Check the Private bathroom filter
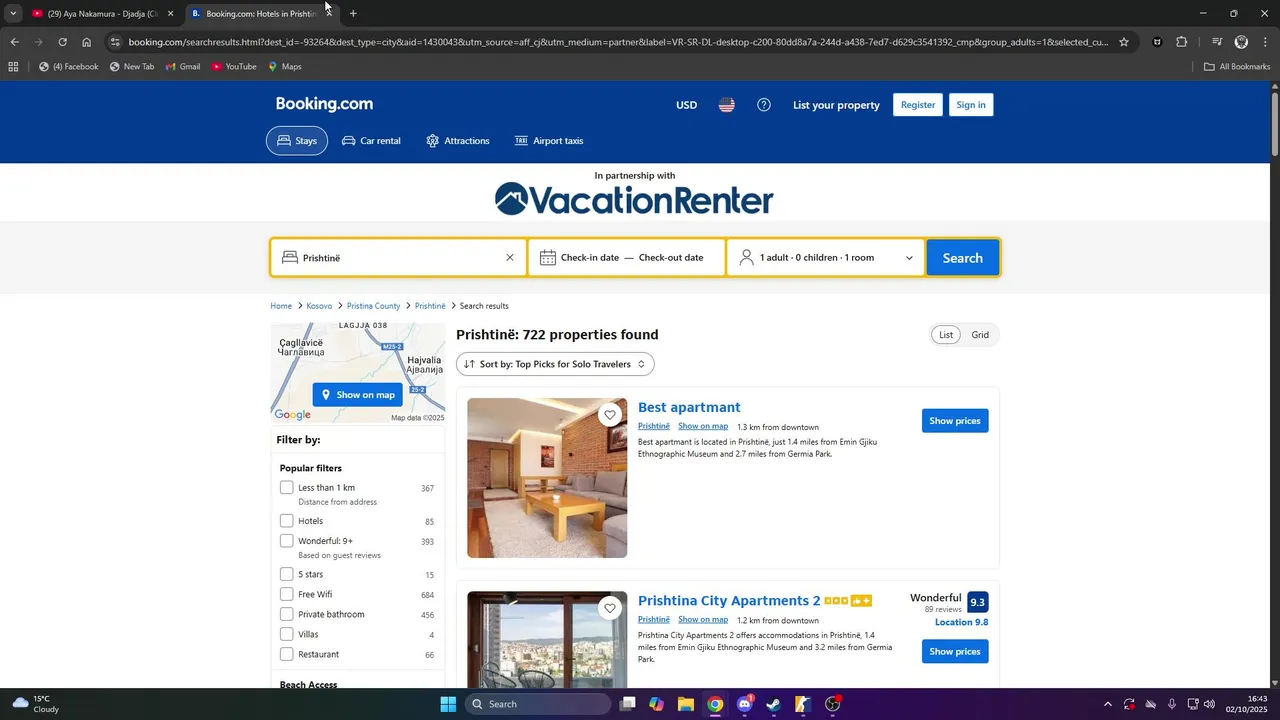 pos(287,614)
